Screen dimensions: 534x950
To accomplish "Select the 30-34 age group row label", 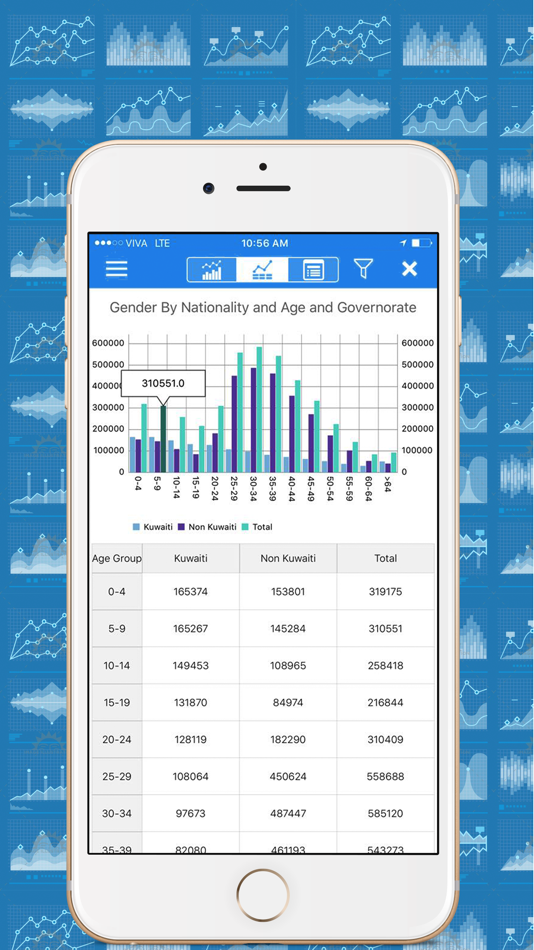I will click(117, 813).
